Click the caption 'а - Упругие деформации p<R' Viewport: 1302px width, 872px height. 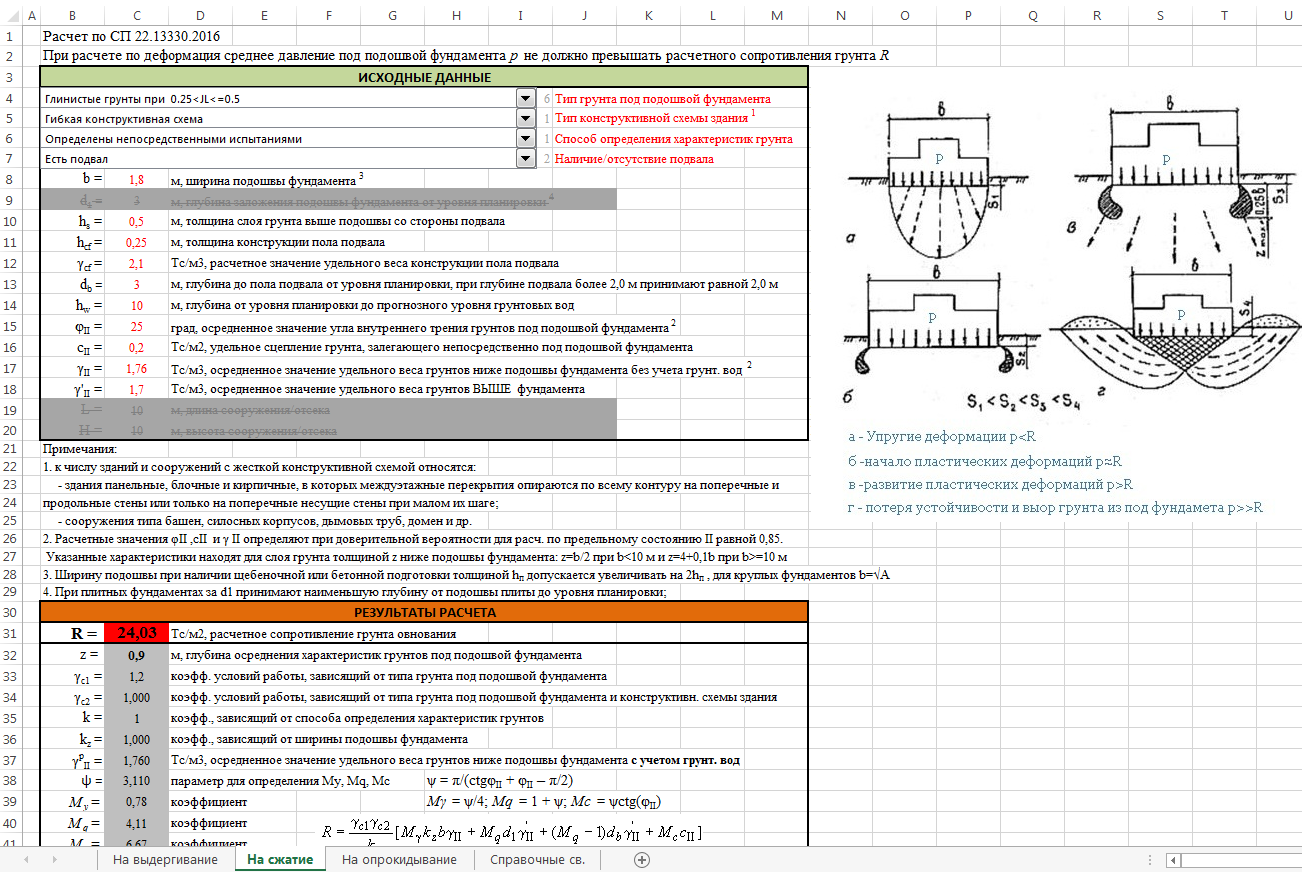(x=942, y=436)
